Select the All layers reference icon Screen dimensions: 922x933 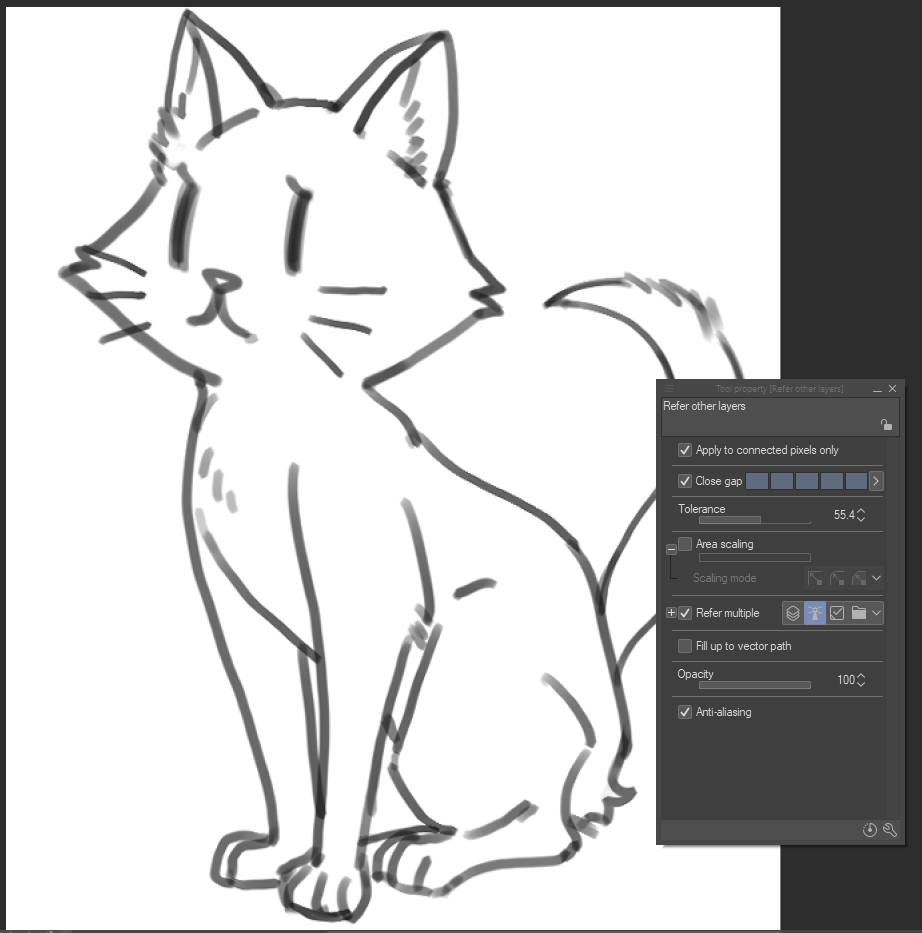point(792,613)
